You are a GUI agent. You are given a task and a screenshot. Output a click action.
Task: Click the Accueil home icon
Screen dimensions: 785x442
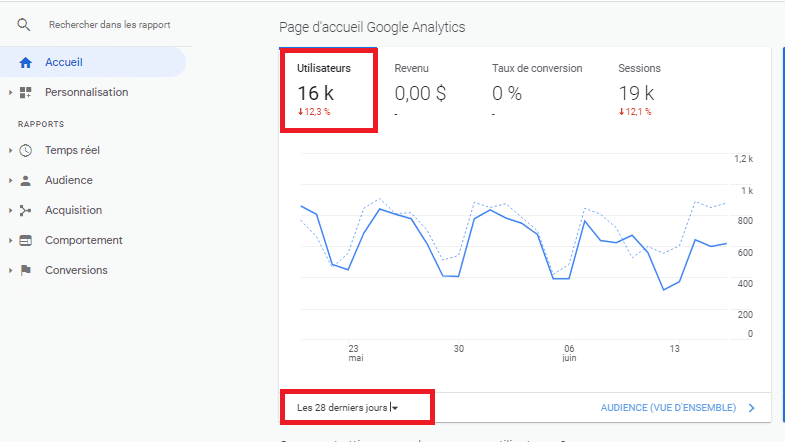click(26, 63)
